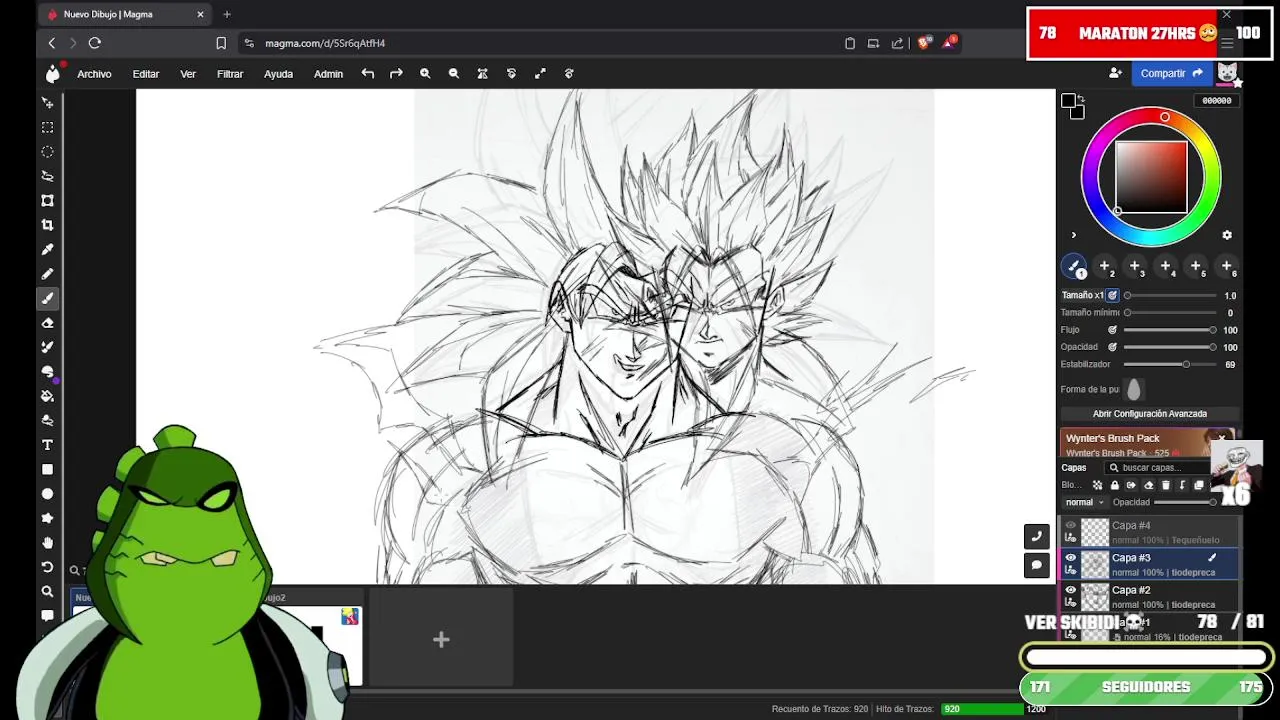1280x720 pixels.
Task: Add new drawing with plus thumbnail
Action: tap(441, 639)
